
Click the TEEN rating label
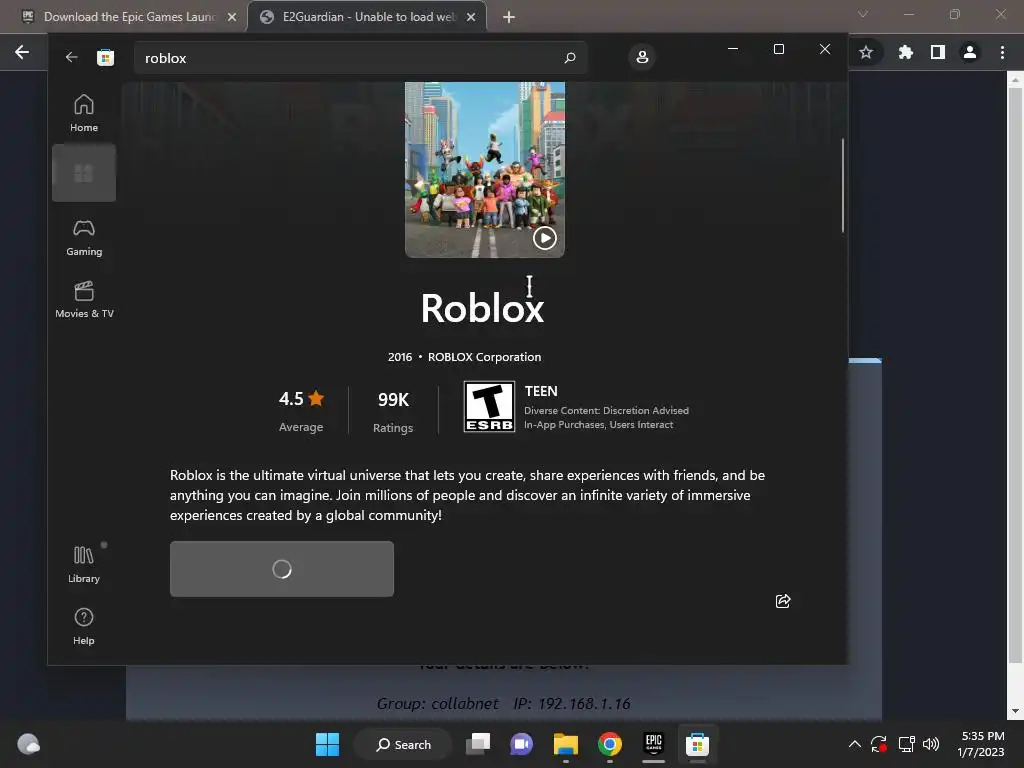pos(541,391)
